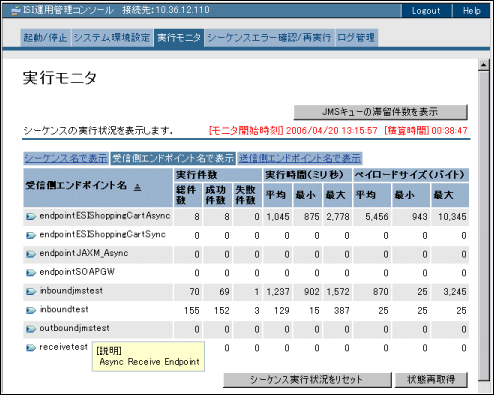The width and height of the screenshot is (494, 395).
Task: Click the 状態再取得 button
Action: click(431, 380)
